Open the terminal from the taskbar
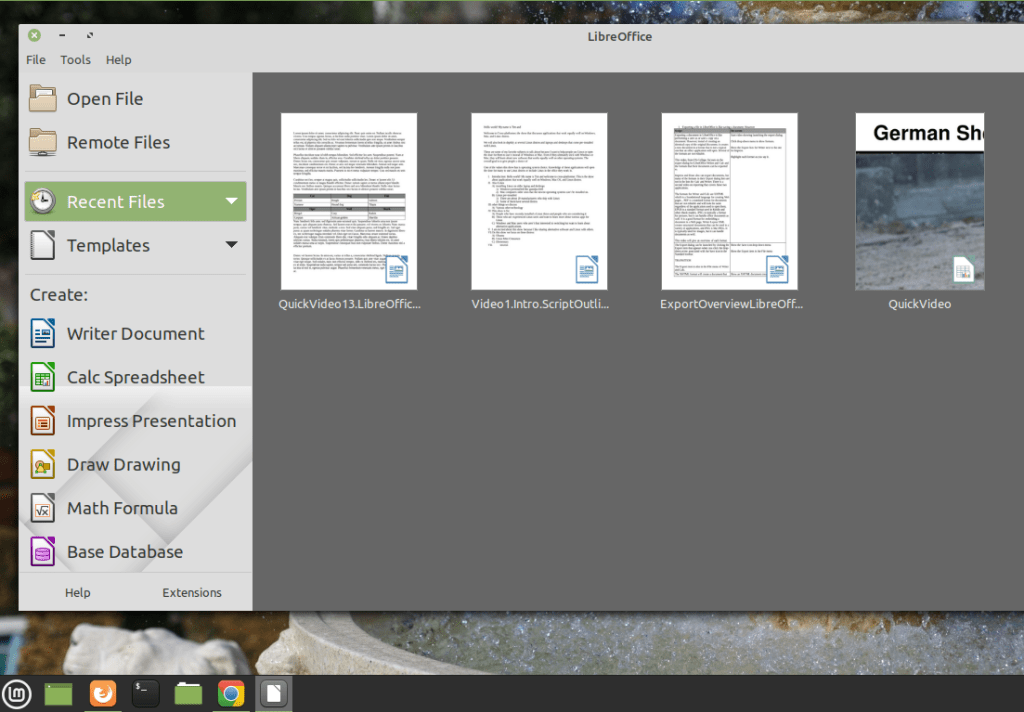The height and width of the screenshot is (712, 1024). coord(146,693)
